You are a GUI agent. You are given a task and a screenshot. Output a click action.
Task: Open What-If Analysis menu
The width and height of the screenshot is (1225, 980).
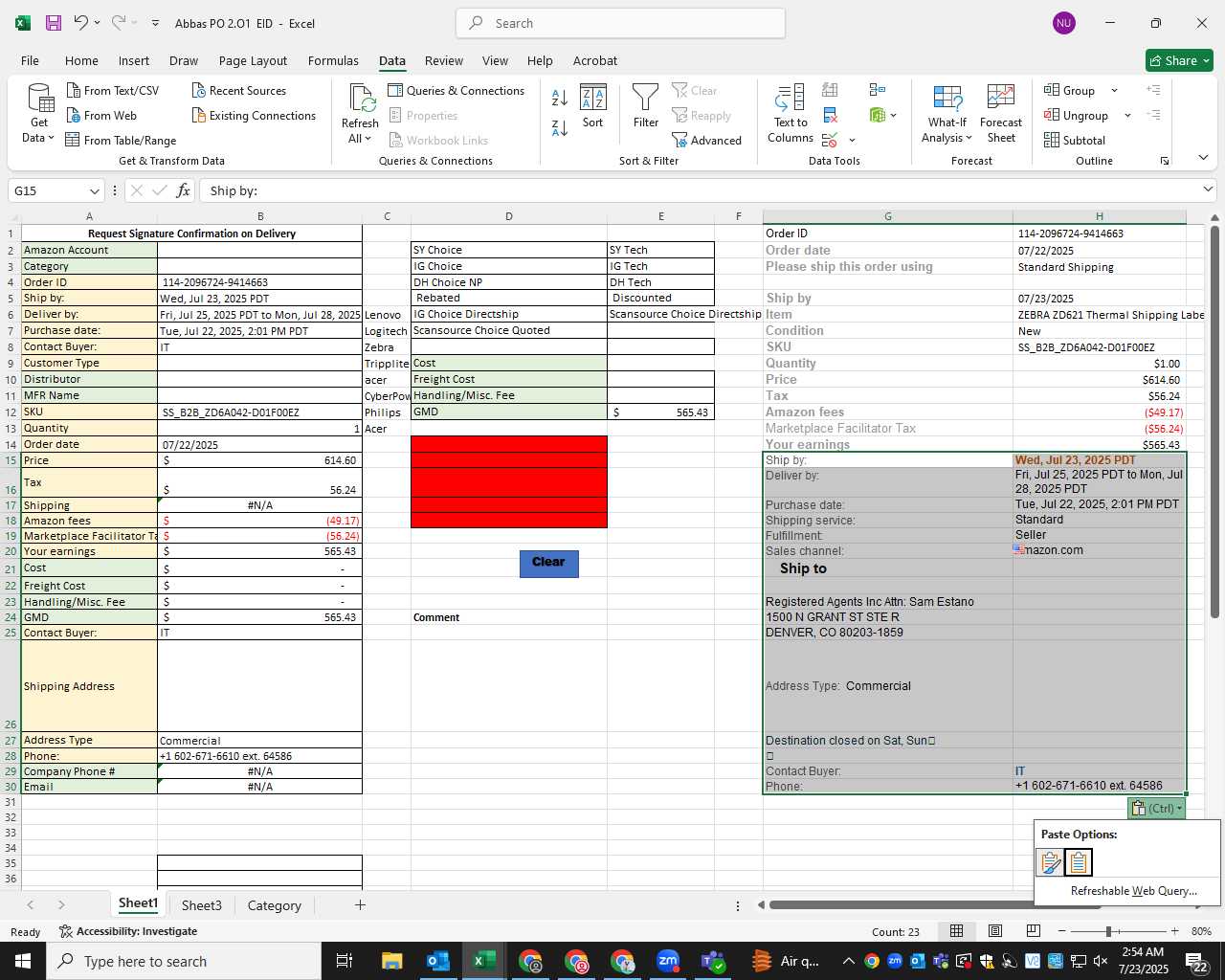[947, 114]
